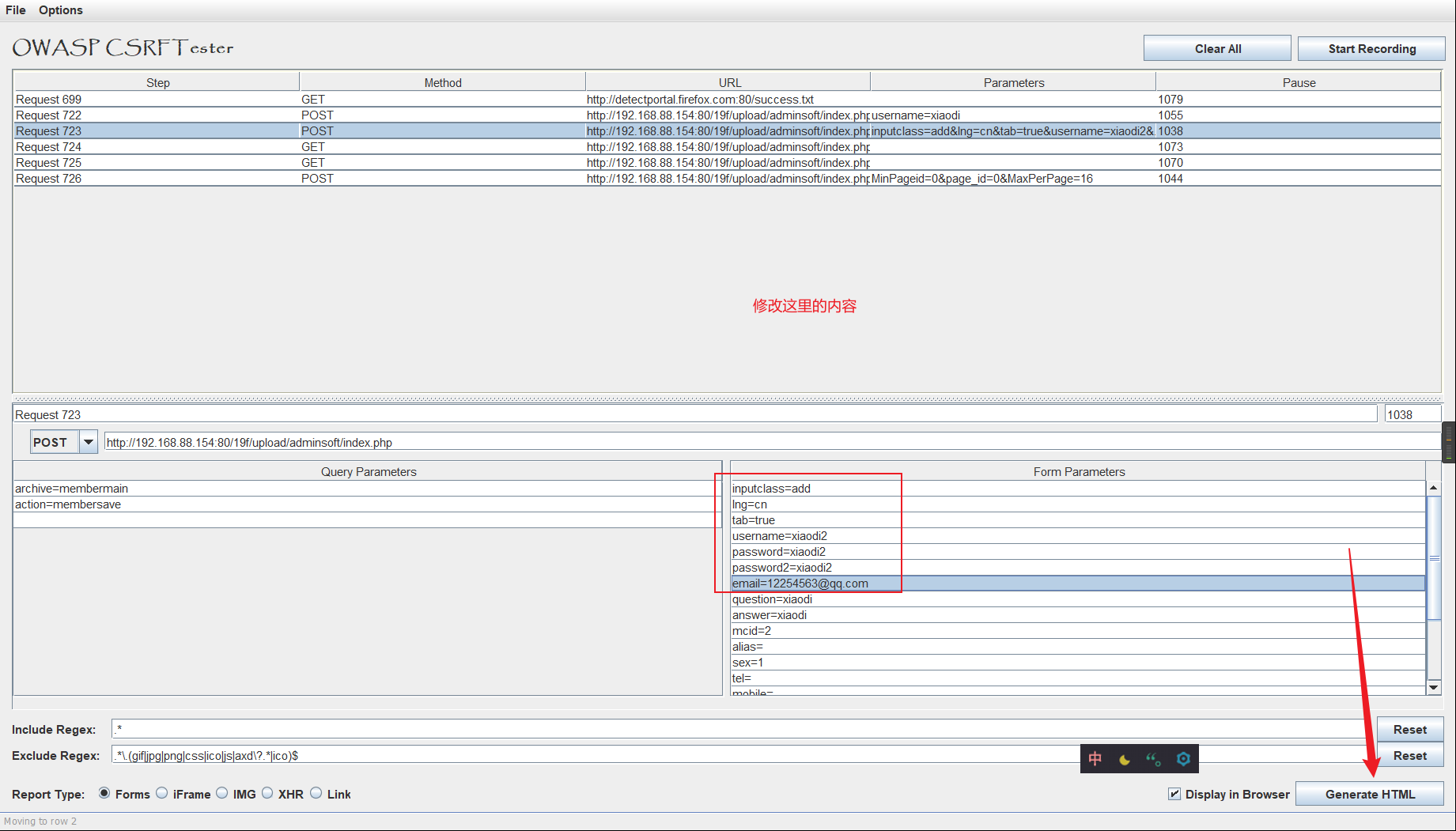Screen dimensions: 1456x831
Task: Select the Forms report type
Action: 104,793
